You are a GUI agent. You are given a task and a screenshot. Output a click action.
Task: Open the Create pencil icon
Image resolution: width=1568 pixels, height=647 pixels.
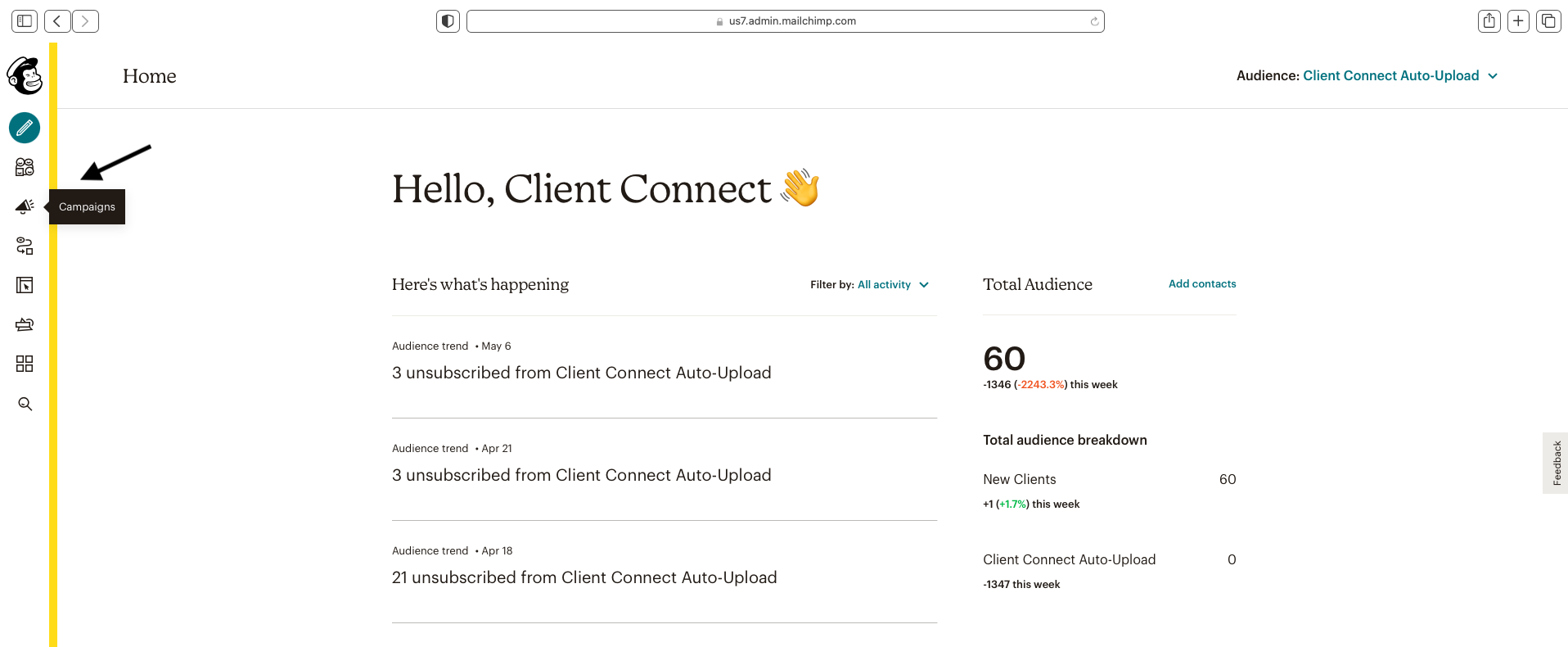25,128
